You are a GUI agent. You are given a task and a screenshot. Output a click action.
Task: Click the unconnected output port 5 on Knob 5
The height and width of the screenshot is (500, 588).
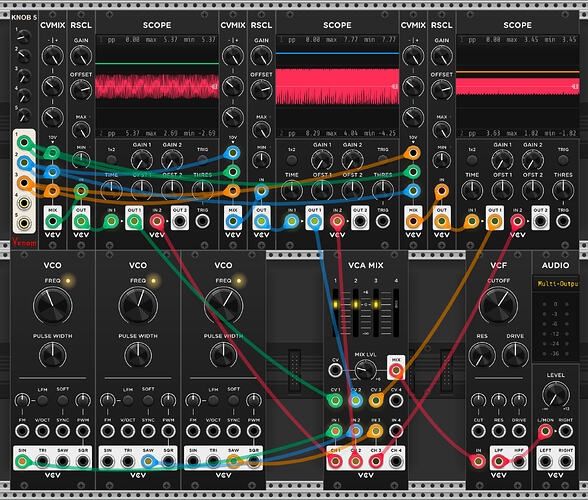[x=24, y=223]
